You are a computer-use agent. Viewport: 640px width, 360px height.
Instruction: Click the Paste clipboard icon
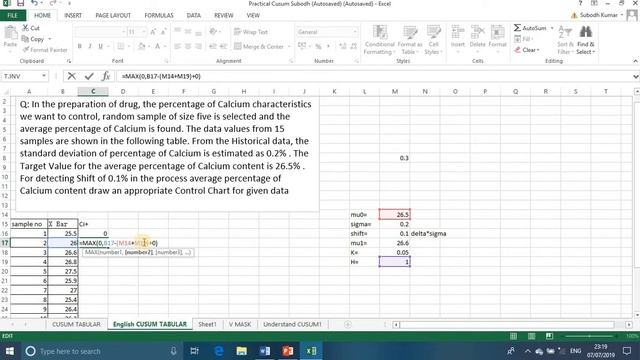pyautogui.click(x=11, y=33)
